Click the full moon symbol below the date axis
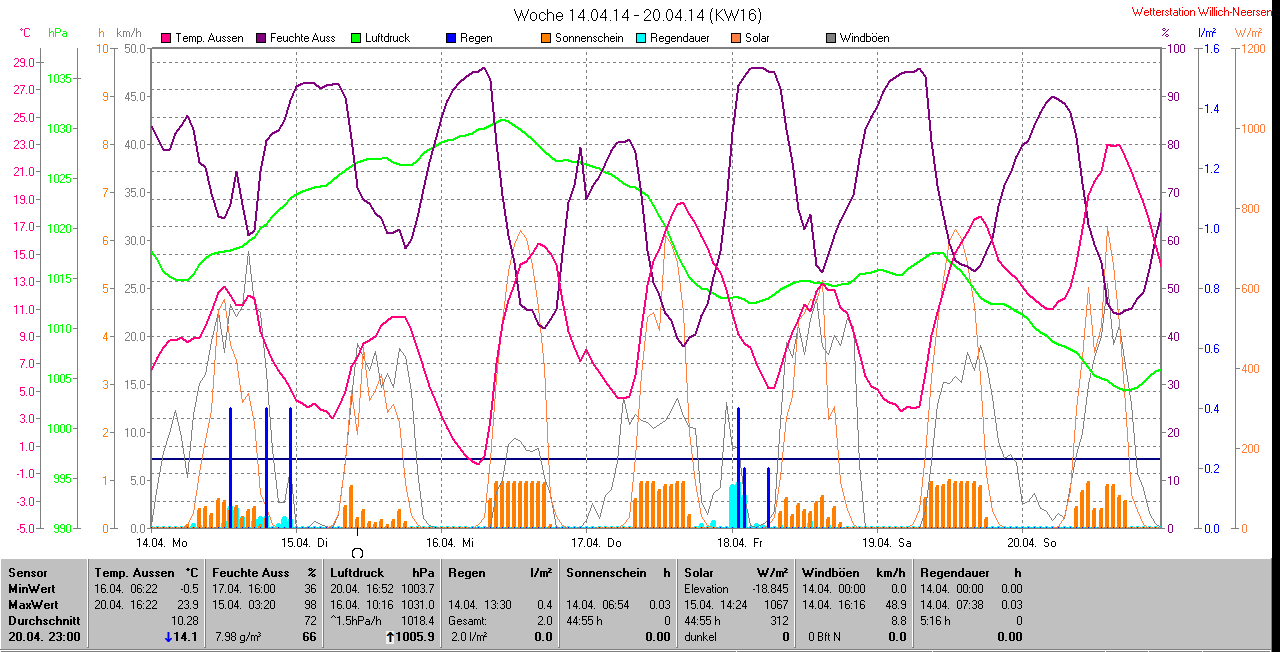 [357, 553]
